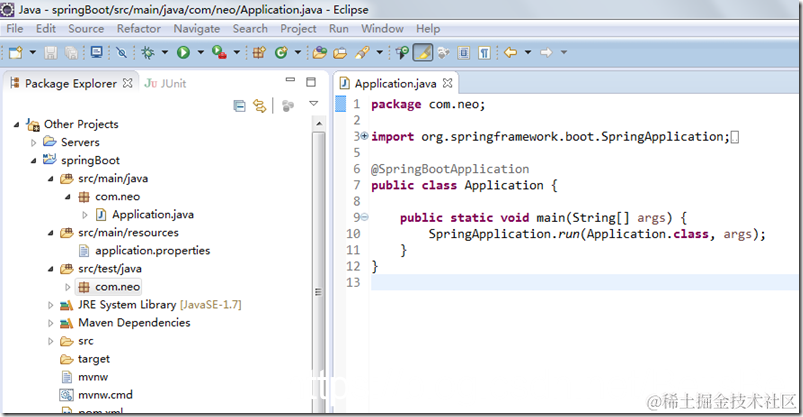Expand folded imports on line 3
803x417 pixels.
(364, 136)
